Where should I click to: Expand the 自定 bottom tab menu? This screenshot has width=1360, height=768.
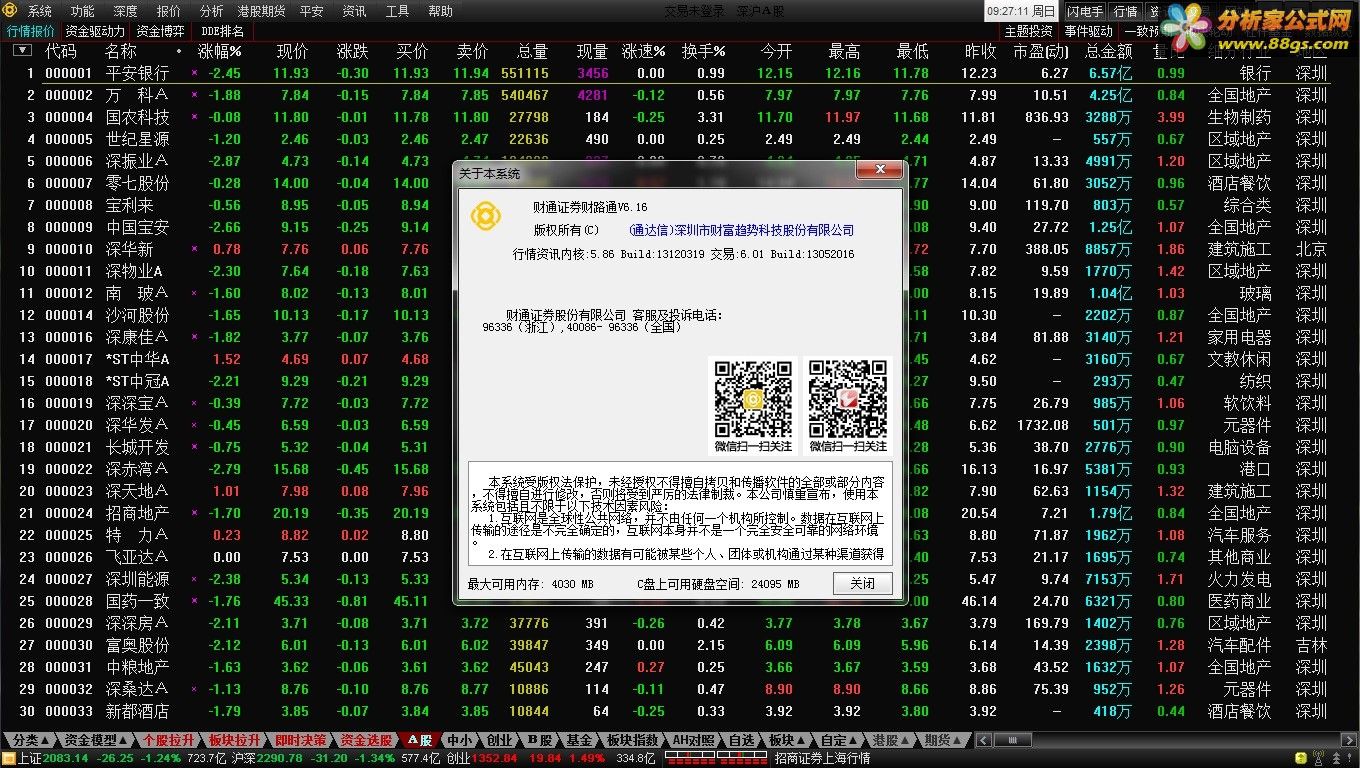click(839, 740)
